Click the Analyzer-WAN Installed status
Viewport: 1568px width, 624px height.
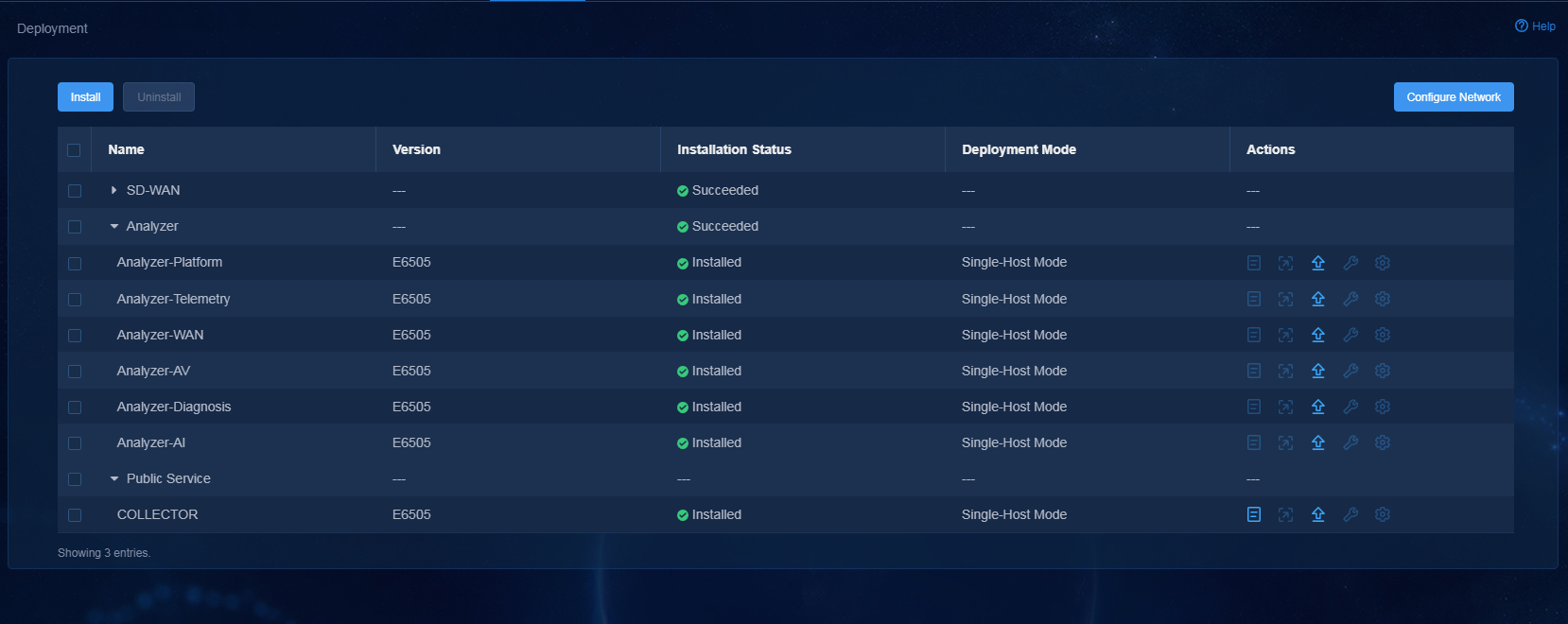(x=709, y=335)
